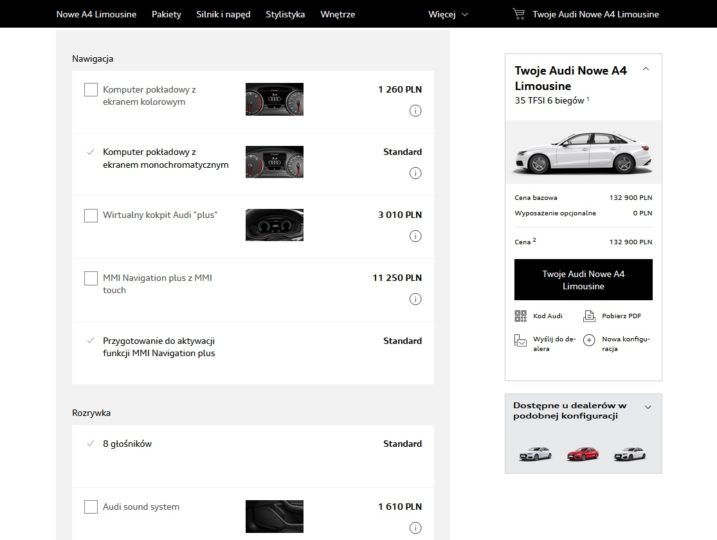Tick the Audi sound system checkbox

(x=91, y=507)
